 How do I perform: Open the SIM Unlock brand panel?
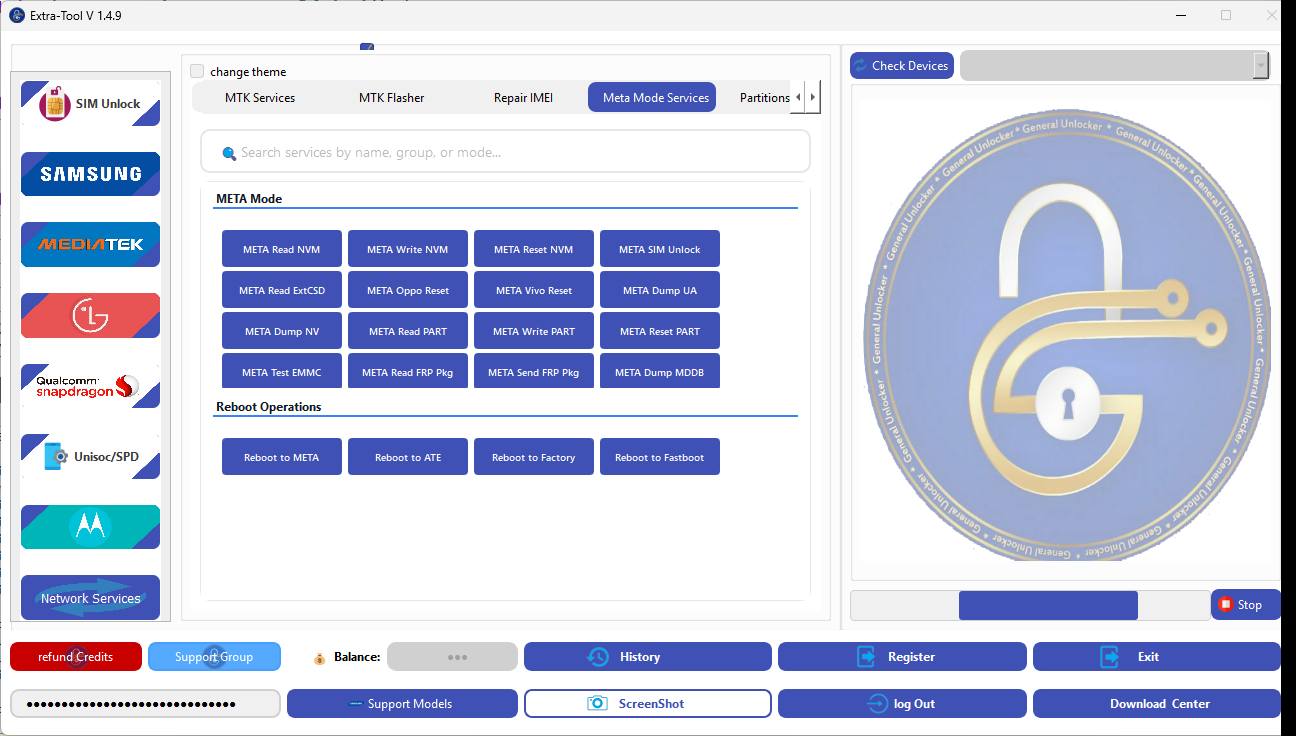pos(90,104)
